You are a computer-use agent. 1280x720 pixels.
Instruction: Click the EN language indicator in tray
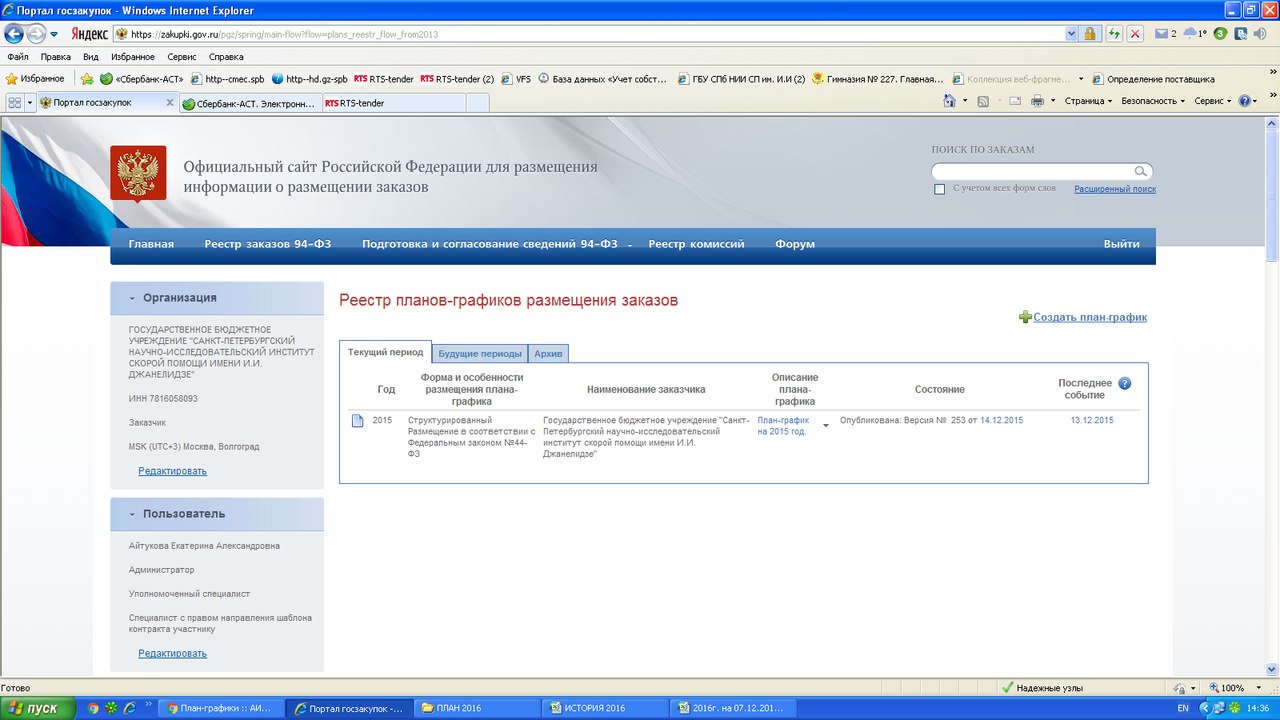[1185, 708]
